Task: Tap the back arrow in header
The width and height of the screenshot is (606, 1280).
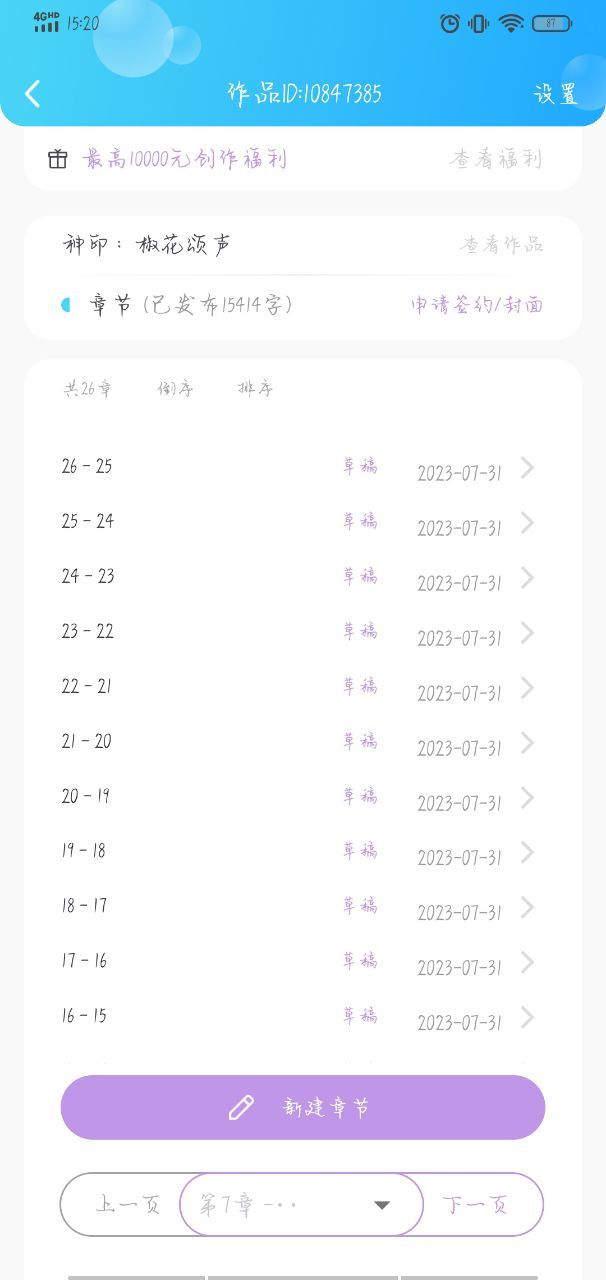Action: tap(33, 94)
